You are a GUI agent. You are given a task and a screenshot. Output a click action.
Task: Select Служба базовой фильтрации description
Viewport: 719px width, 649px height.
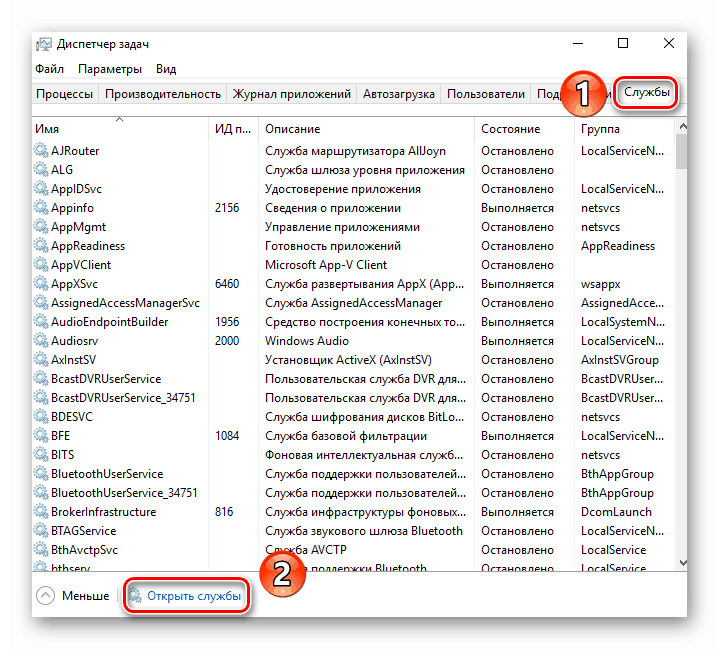click(346, 436)
